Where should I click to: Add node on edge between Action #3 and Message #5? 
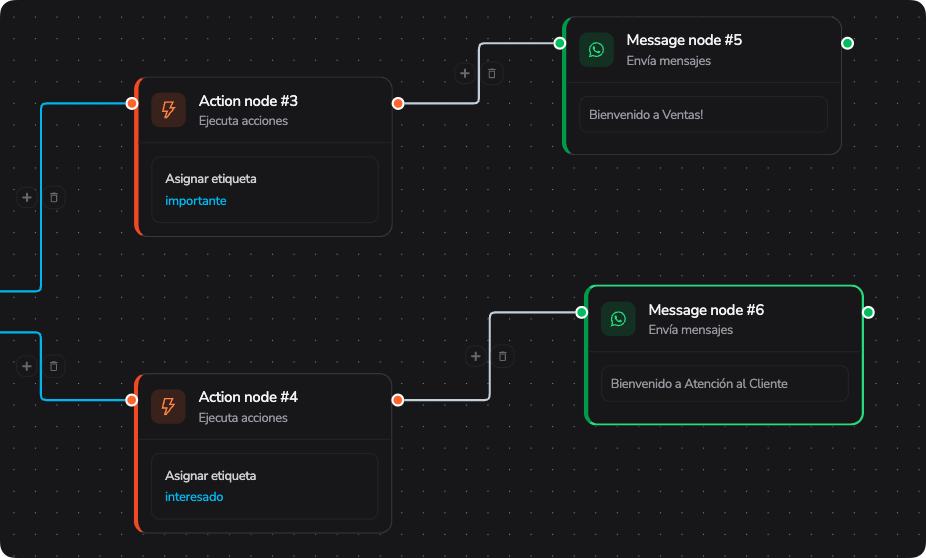(x=465, y=73)
